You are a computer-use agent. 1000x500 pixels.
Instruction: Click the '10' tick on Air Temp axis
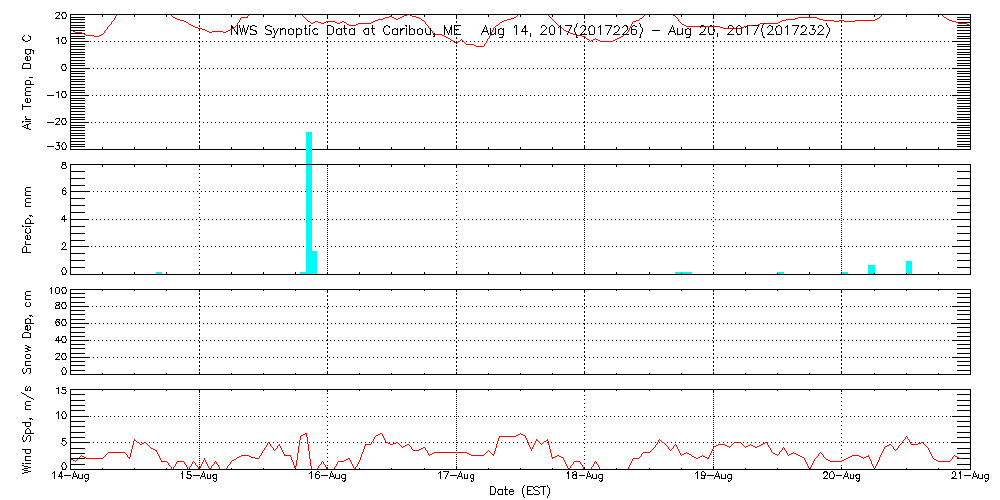pos(60,40)
